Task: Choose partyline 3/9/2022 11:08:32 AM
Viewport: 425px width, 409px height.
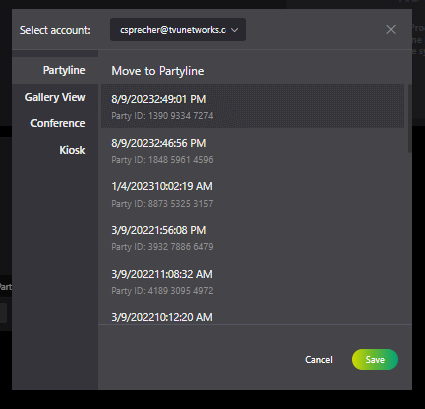Action: pos(252,281)
